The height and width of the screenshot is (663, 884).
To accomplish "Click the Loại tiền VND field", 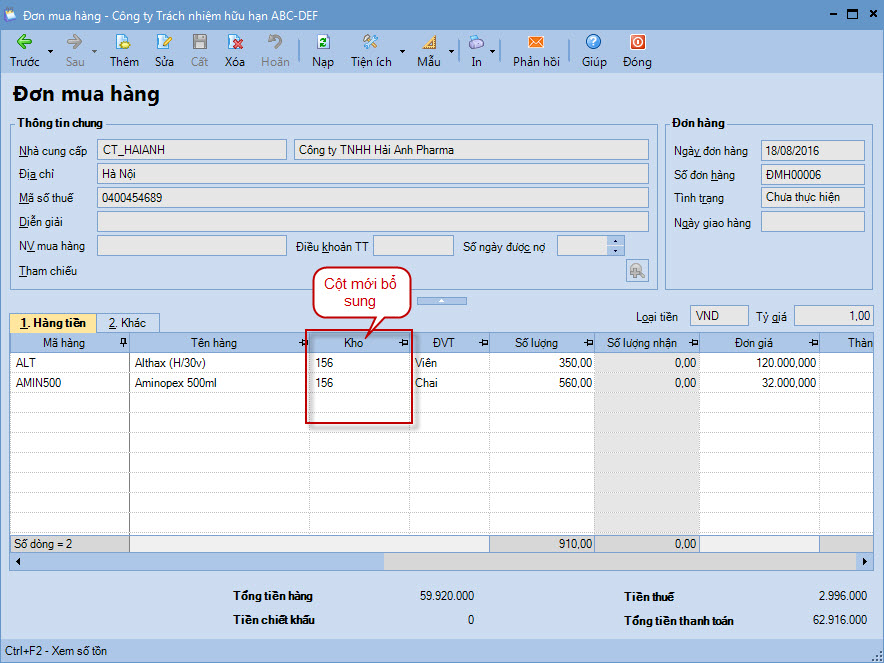I will click(719, 316).
